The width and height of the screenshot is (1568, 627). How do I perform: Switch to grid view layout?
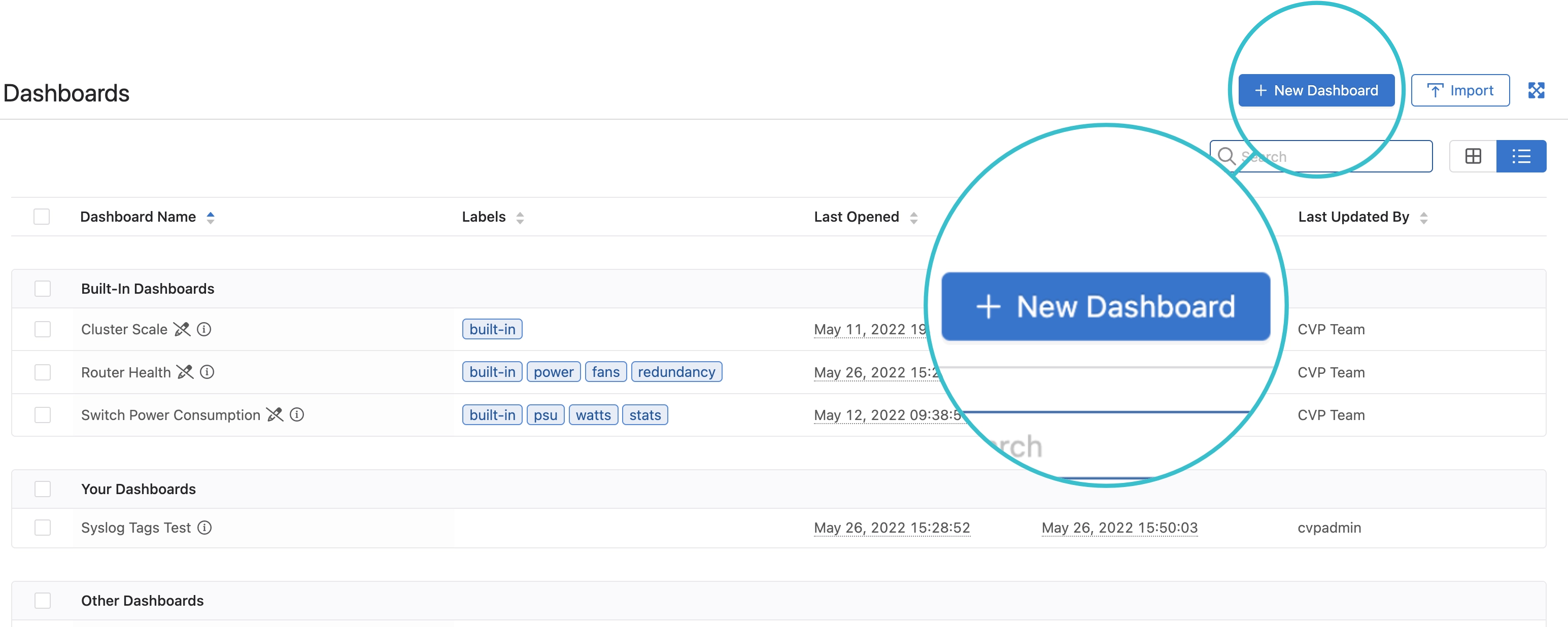[1473, 156]
